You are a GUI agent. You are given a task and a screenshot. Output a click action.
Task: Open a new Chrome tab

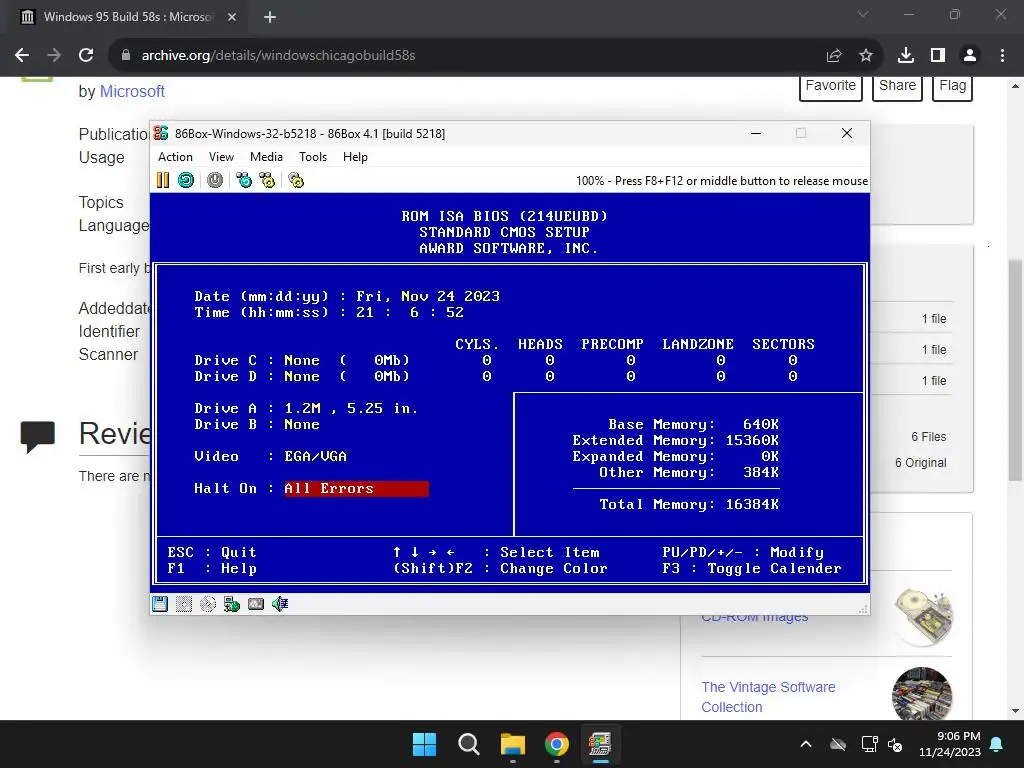(270, 17)
